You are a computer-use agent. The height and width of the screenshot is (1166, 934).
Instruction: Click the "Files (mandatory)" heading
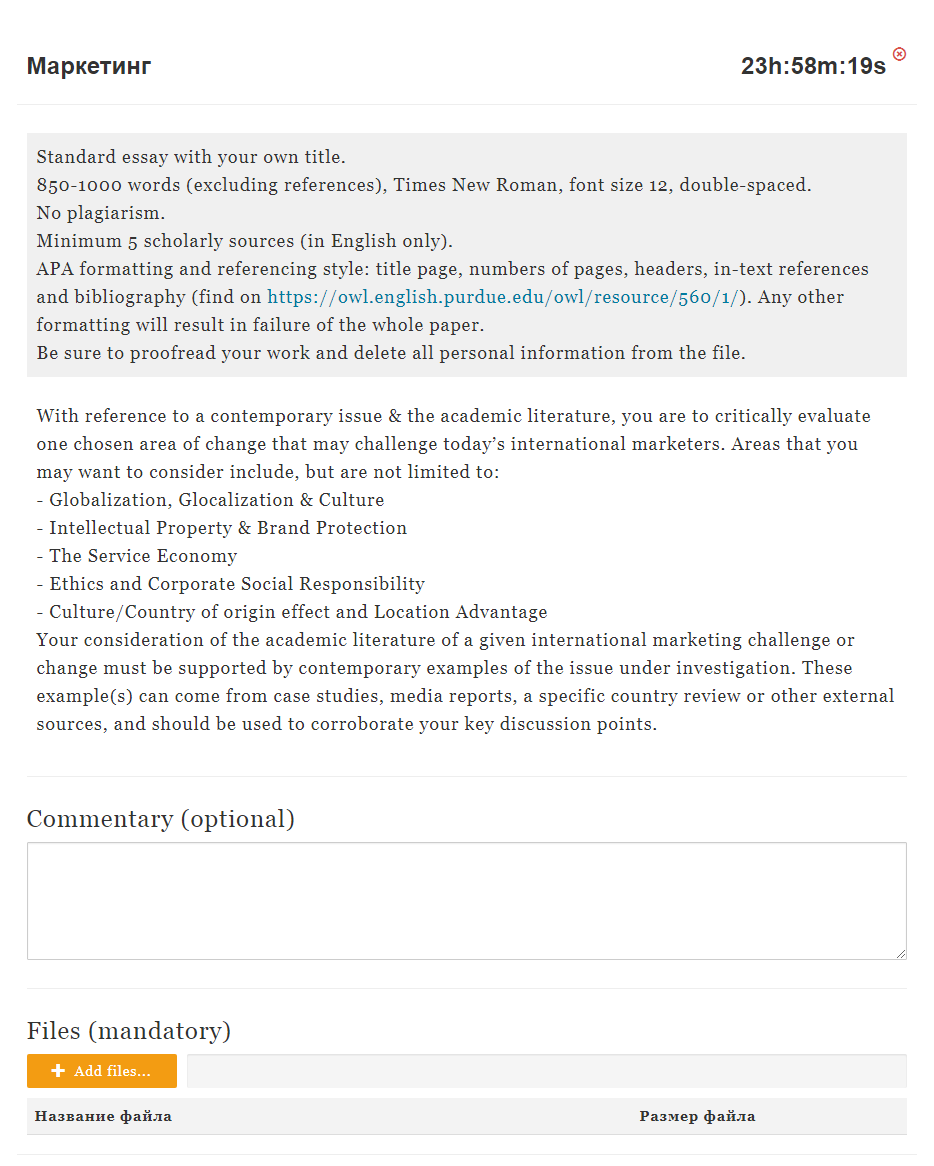pos(129,1030)
